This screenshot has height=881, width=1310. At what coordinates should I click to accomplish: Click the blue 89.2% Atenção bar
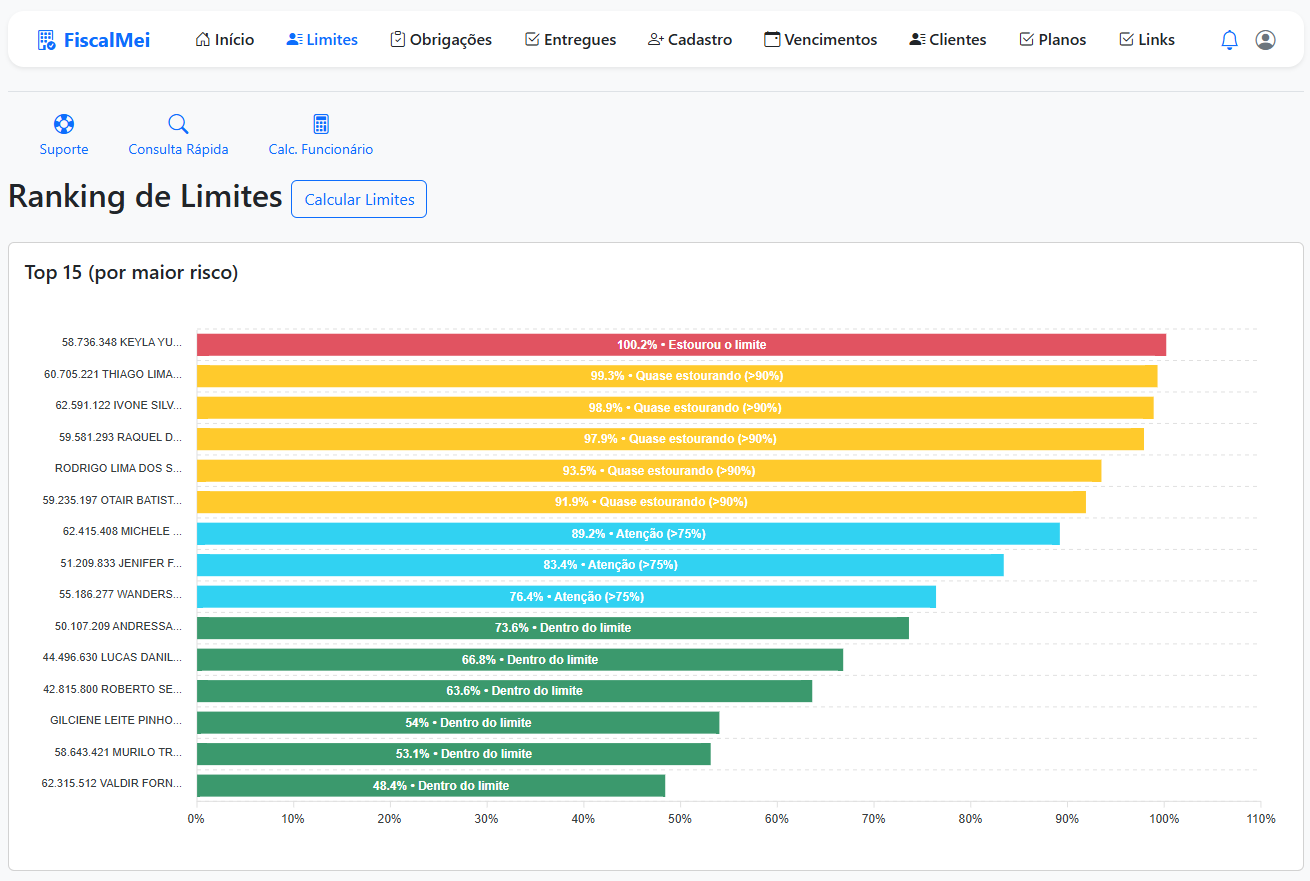628,534
